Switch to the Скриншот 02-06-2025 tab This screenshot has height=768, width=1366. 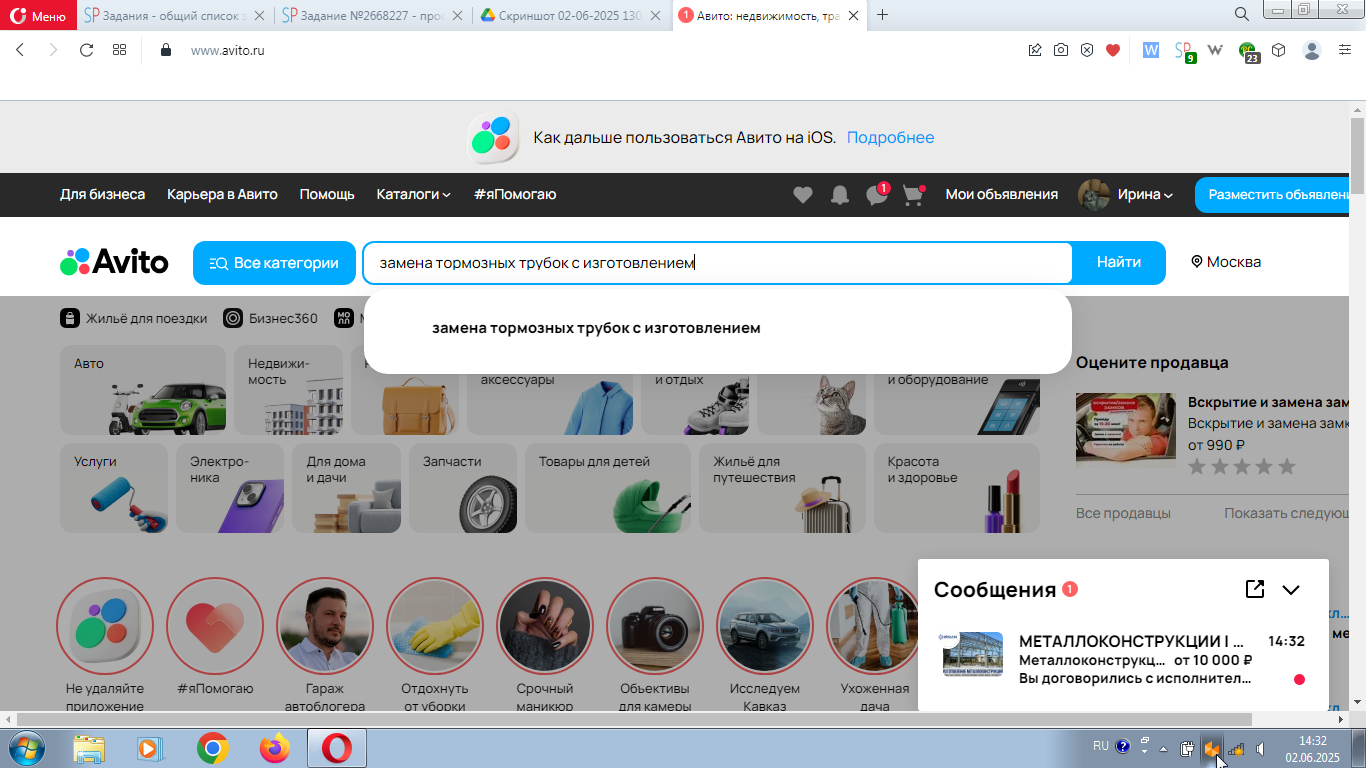572,15
